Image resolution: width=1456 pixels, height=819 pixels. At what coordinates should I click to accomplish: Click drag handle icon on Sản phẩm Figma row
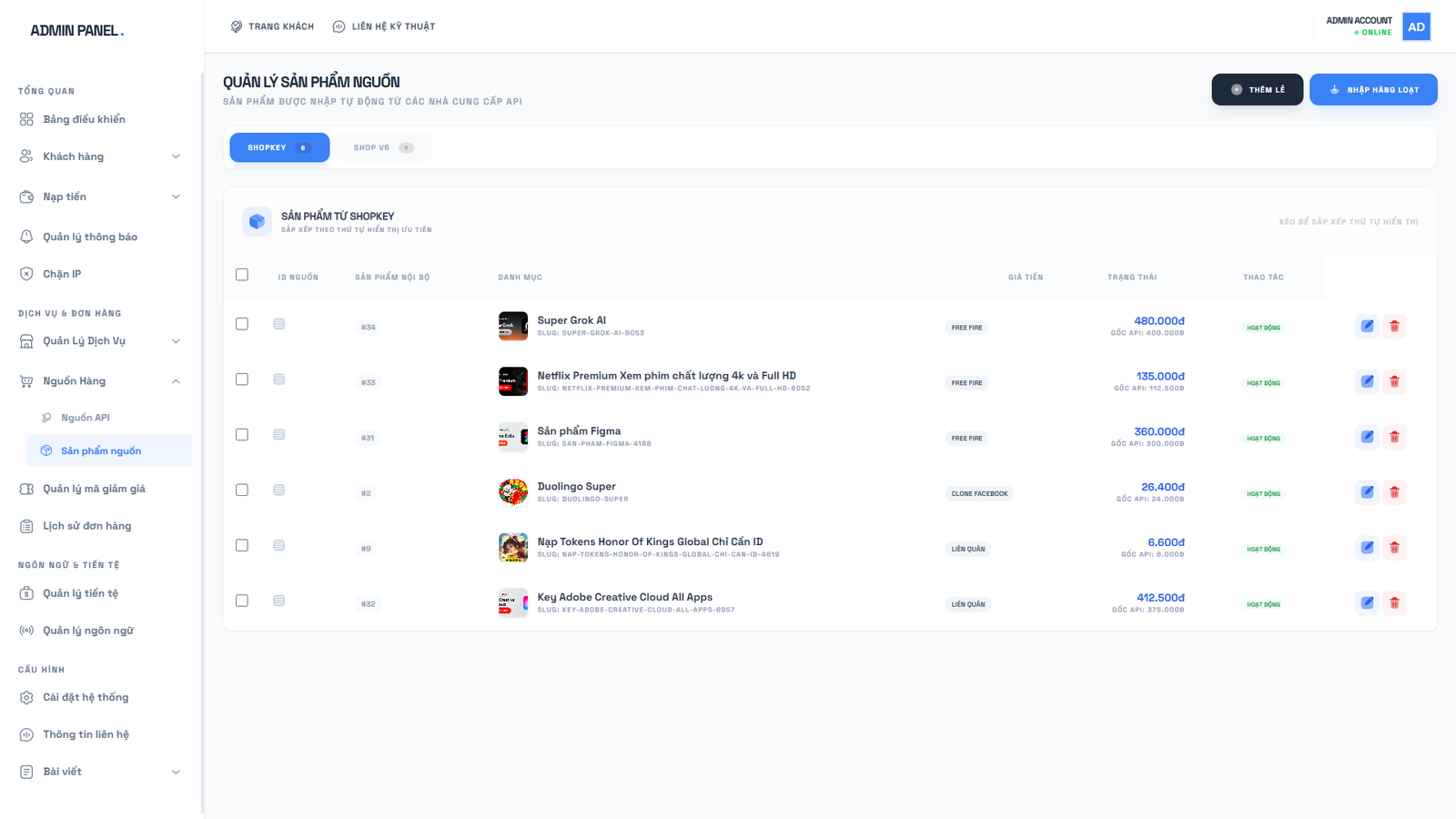point(279,435)
